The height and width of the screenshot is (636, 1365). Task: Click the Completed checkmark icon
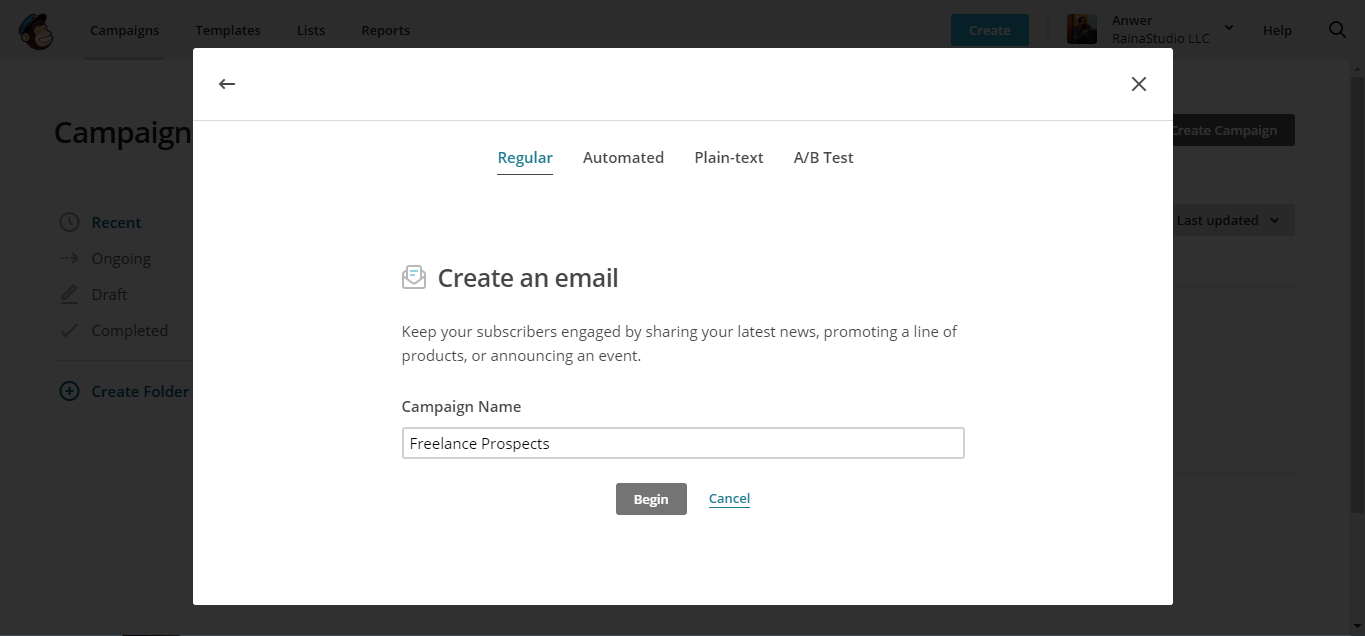tap(69, 330)
